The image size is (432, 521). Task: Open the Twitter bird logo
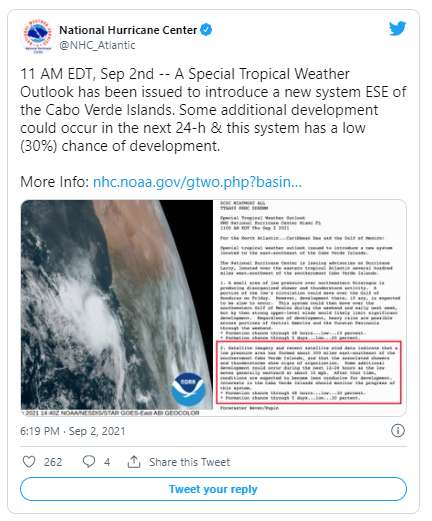[x=397, y=28]
